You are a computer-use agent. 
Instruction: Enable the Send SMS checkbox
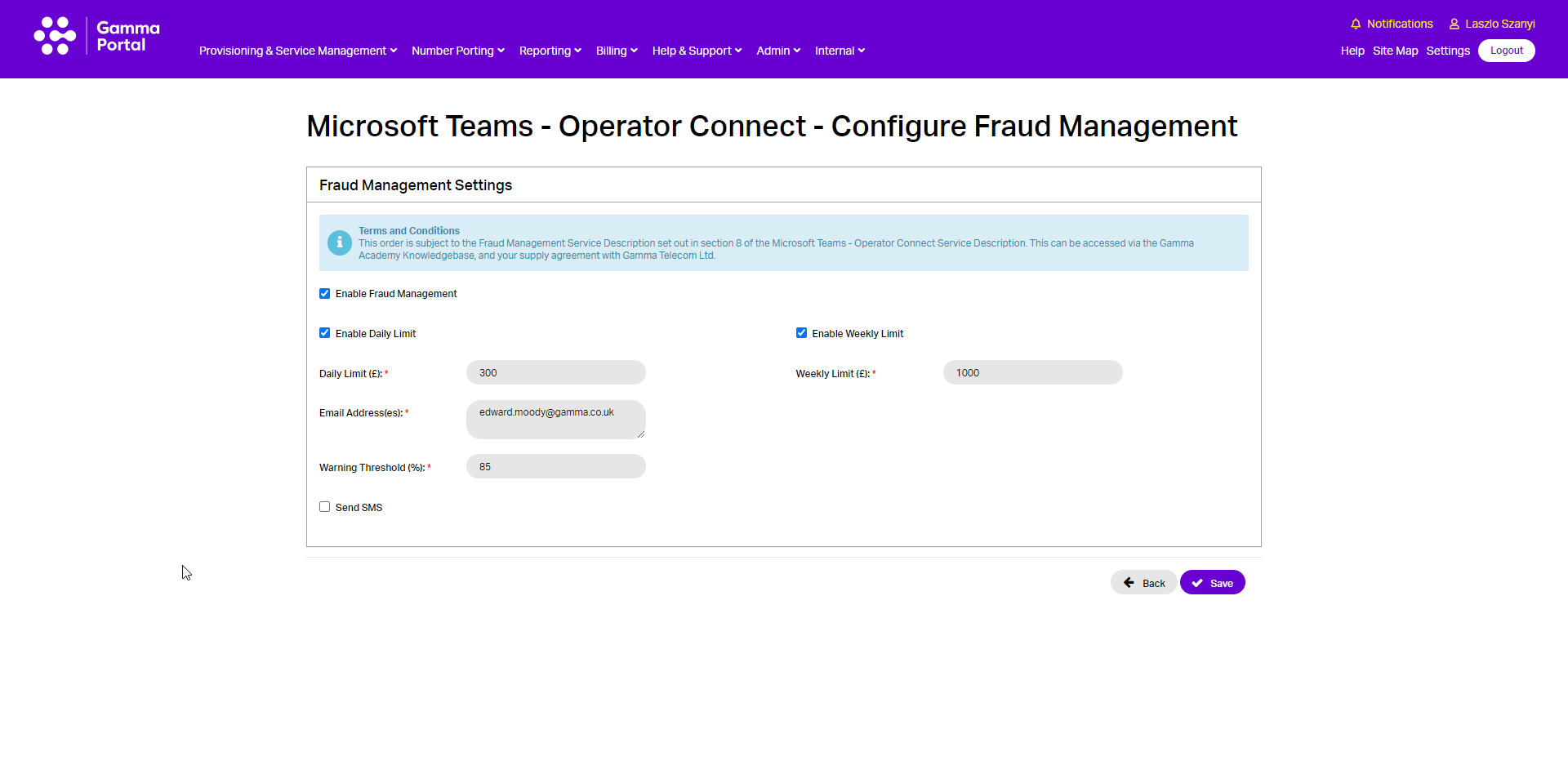[325, 507]
